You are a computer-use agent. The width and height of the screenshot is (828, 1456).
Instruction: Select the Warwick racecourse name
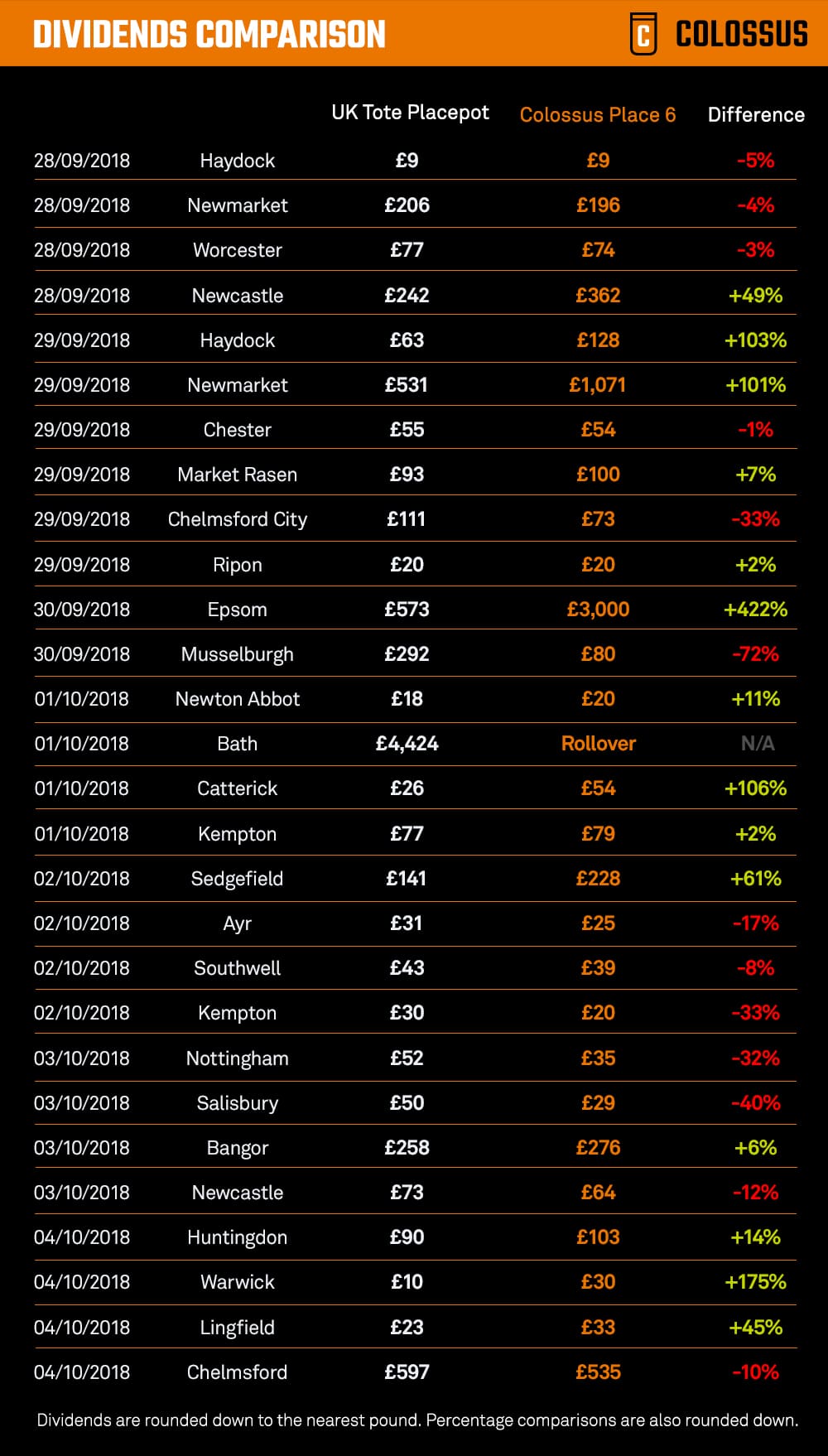(237, 1282)
